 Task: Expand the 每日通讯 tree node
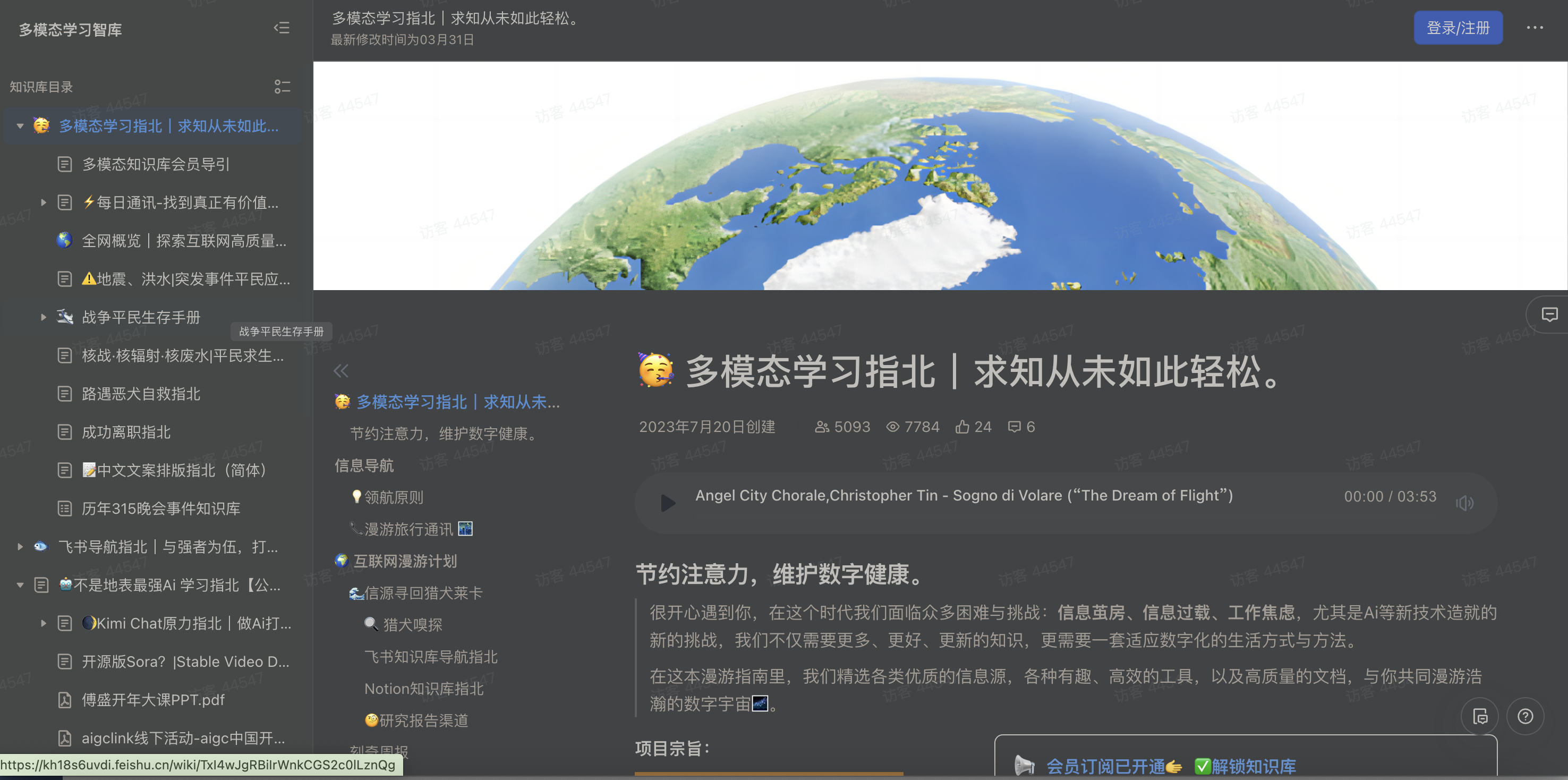pyautogui.click(x=43, y=203)
